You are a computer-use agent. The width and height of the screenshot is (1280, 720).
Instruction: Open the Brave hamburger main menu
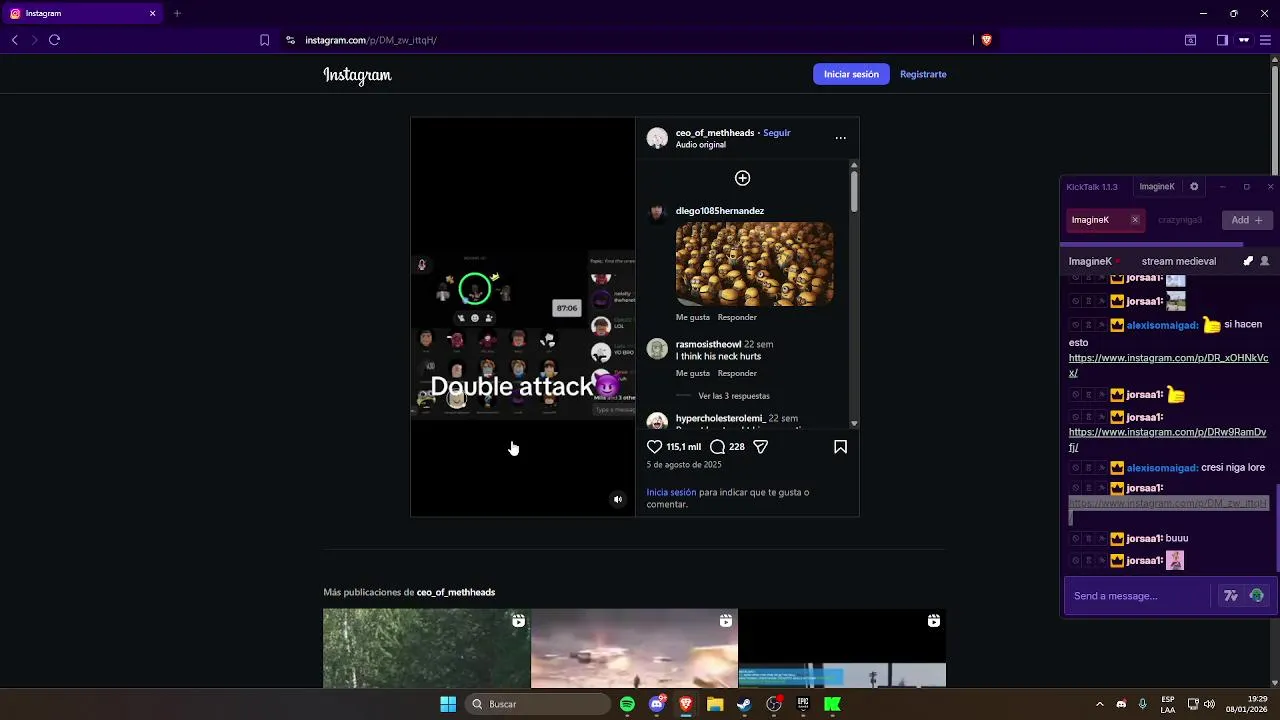(x=1265, y=40)
